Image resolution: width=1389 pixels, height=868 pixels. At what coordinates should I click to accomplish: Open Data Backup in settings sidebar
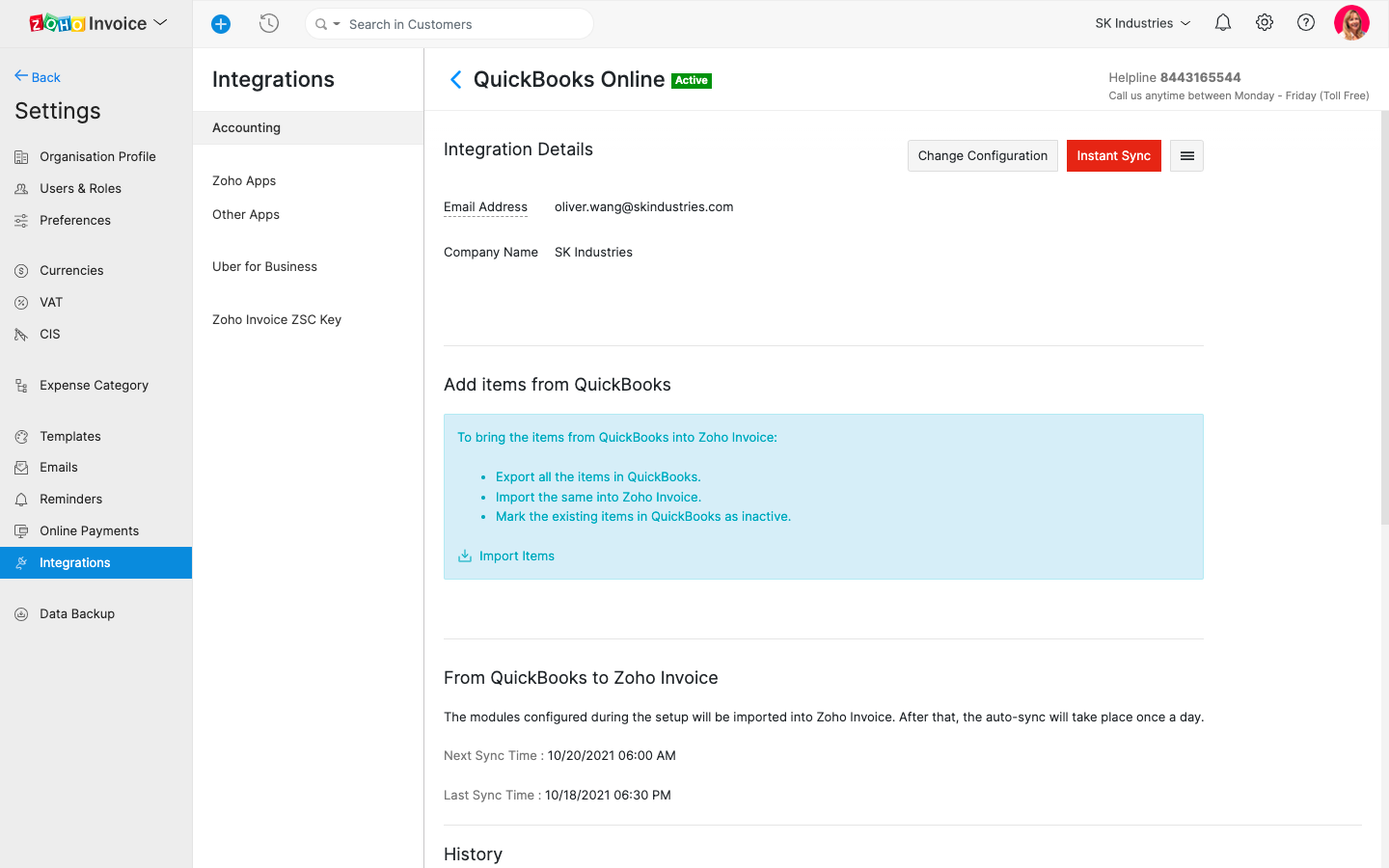click(x=77, y=614)
